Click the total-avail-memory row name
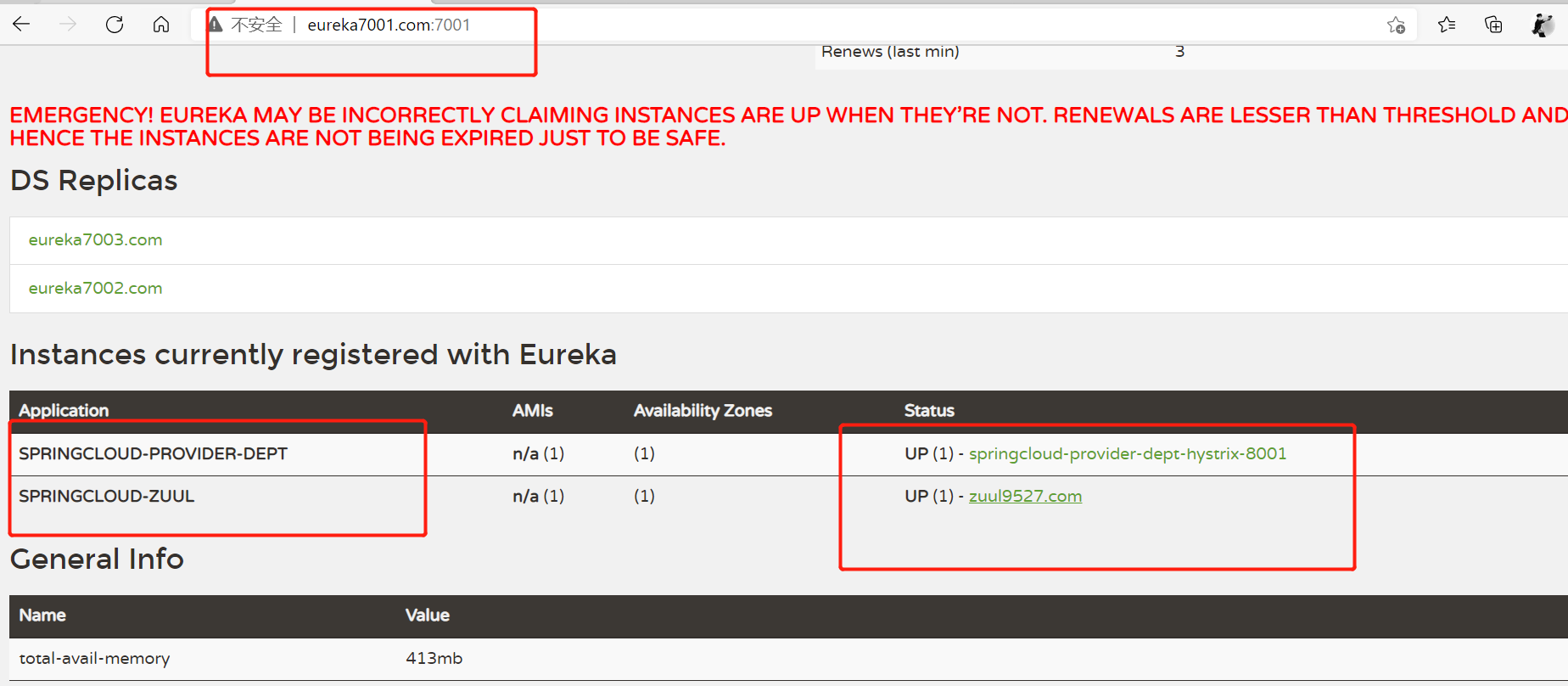 click(94, 659)
